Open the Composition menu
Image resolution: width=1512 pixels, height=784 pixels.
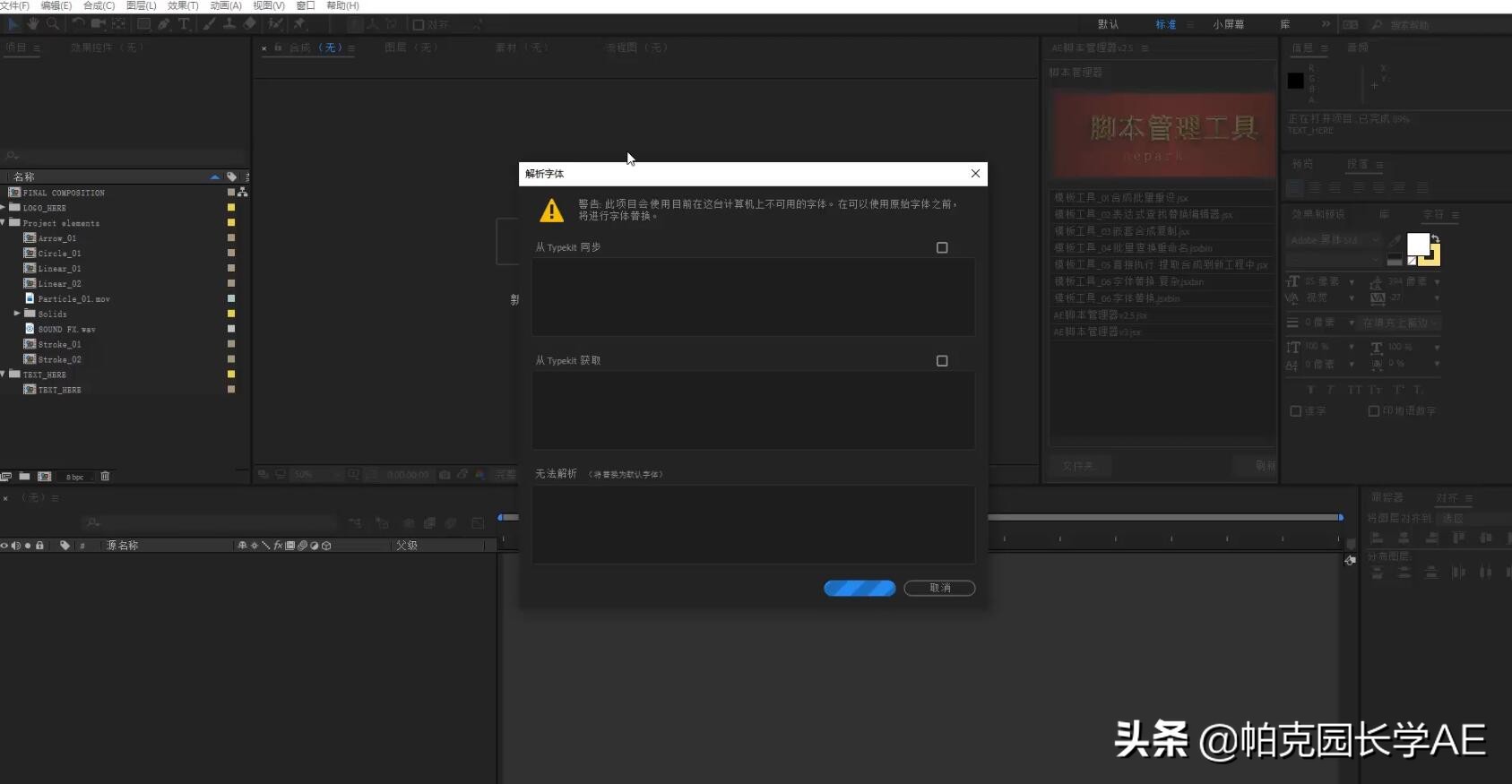pos(99,5)
